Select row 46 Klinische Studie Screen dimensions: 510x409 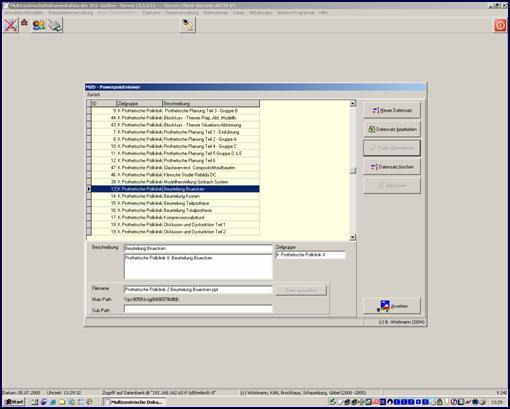point(175,175)
